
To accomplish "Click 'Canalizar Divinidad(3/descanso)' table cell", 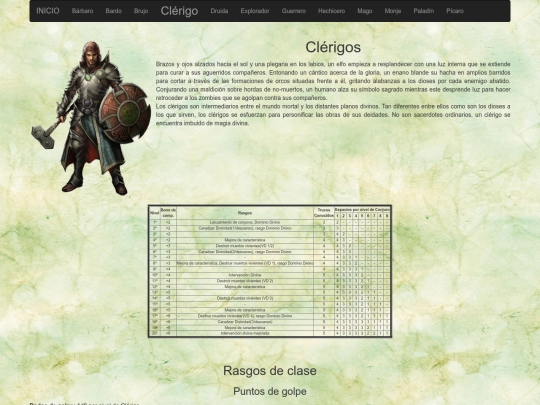I will click(x=245, y=322).
